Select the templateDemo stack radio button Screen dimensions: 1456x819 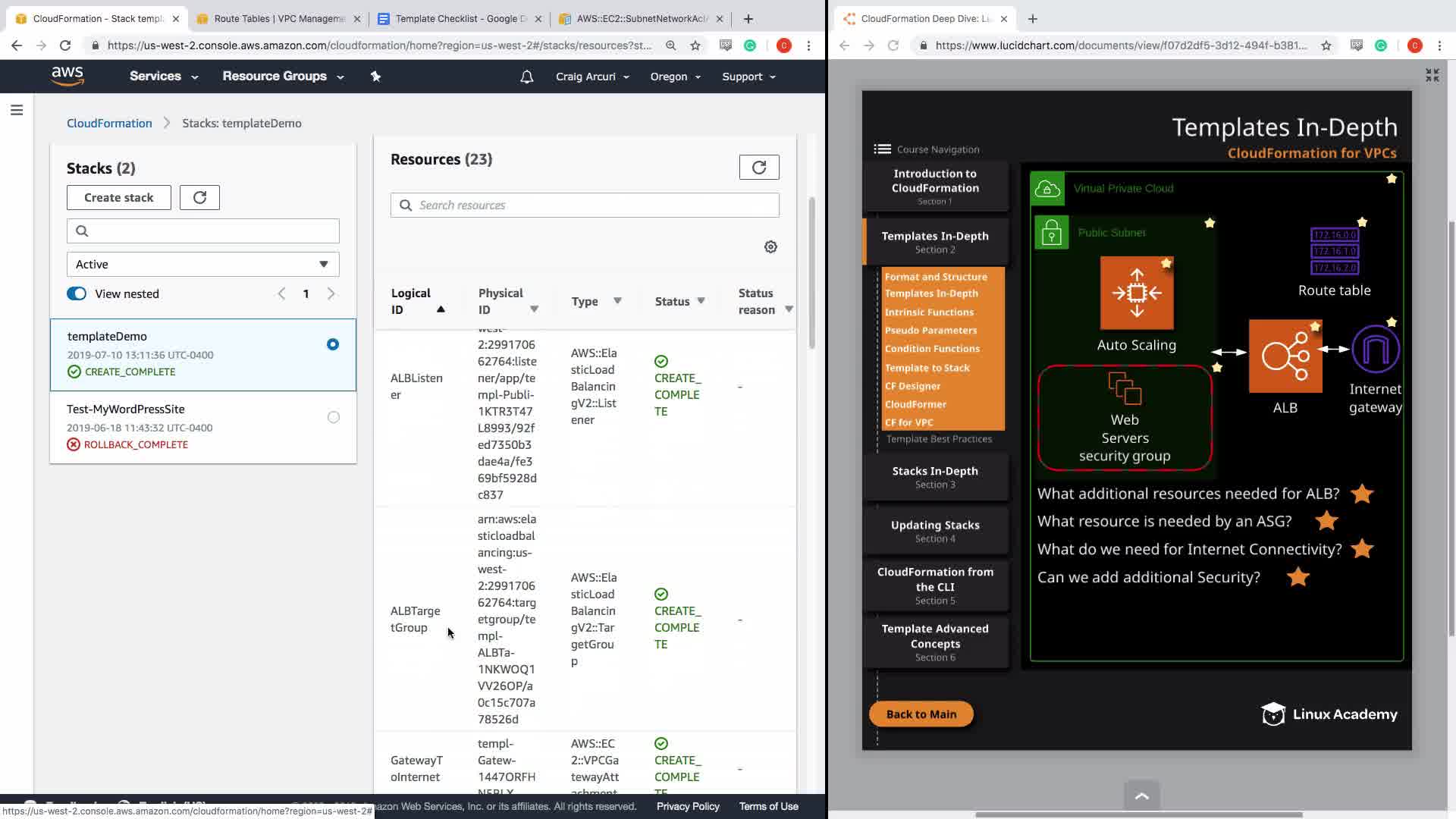click(x=333, y=345)
